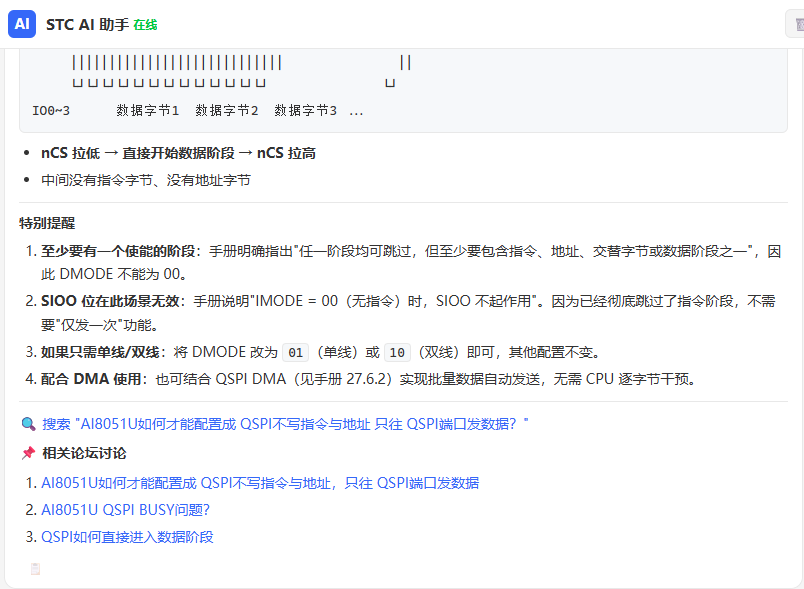Open the AI8051U QSPI不写指令与地址 search link
Screen dimensions: 804x589
[x=285, y=424]
